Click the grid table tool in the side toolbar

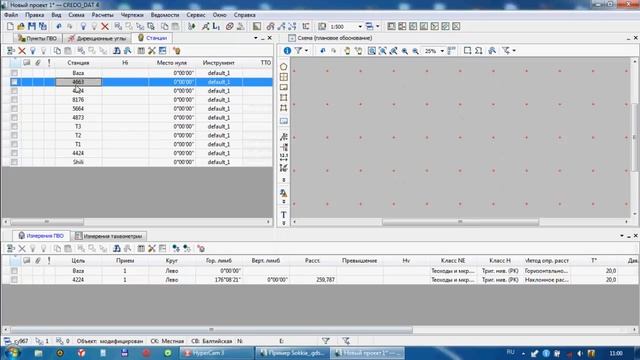point(283,77)
